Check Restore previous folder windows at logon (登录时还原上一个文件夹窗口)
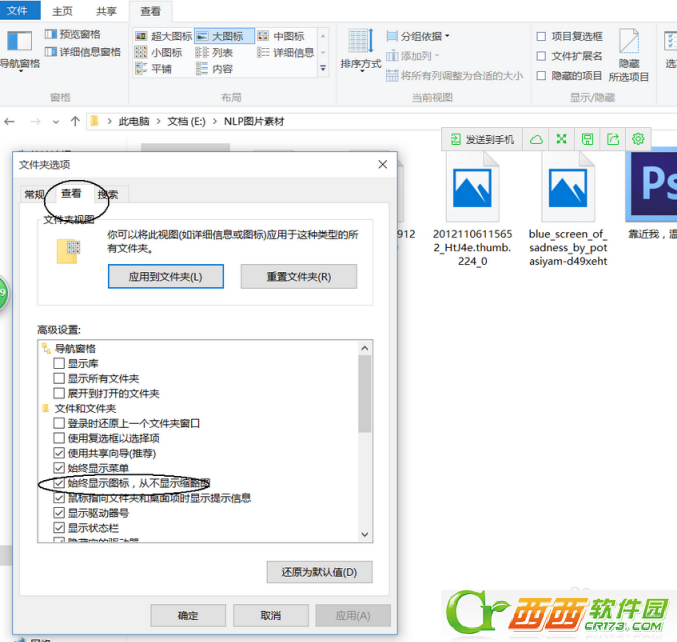Image resolution: width=677 pixels, height=642 pixels. (x=59, y=424)
